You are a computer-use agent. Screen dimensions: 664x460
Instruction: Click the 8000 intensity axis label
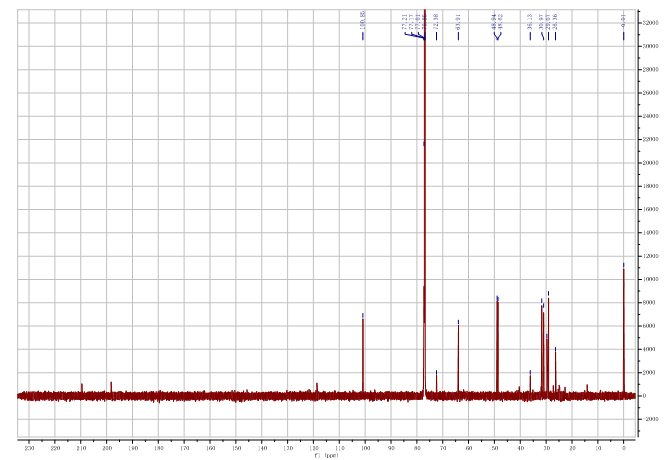click(x=650, y=303)
